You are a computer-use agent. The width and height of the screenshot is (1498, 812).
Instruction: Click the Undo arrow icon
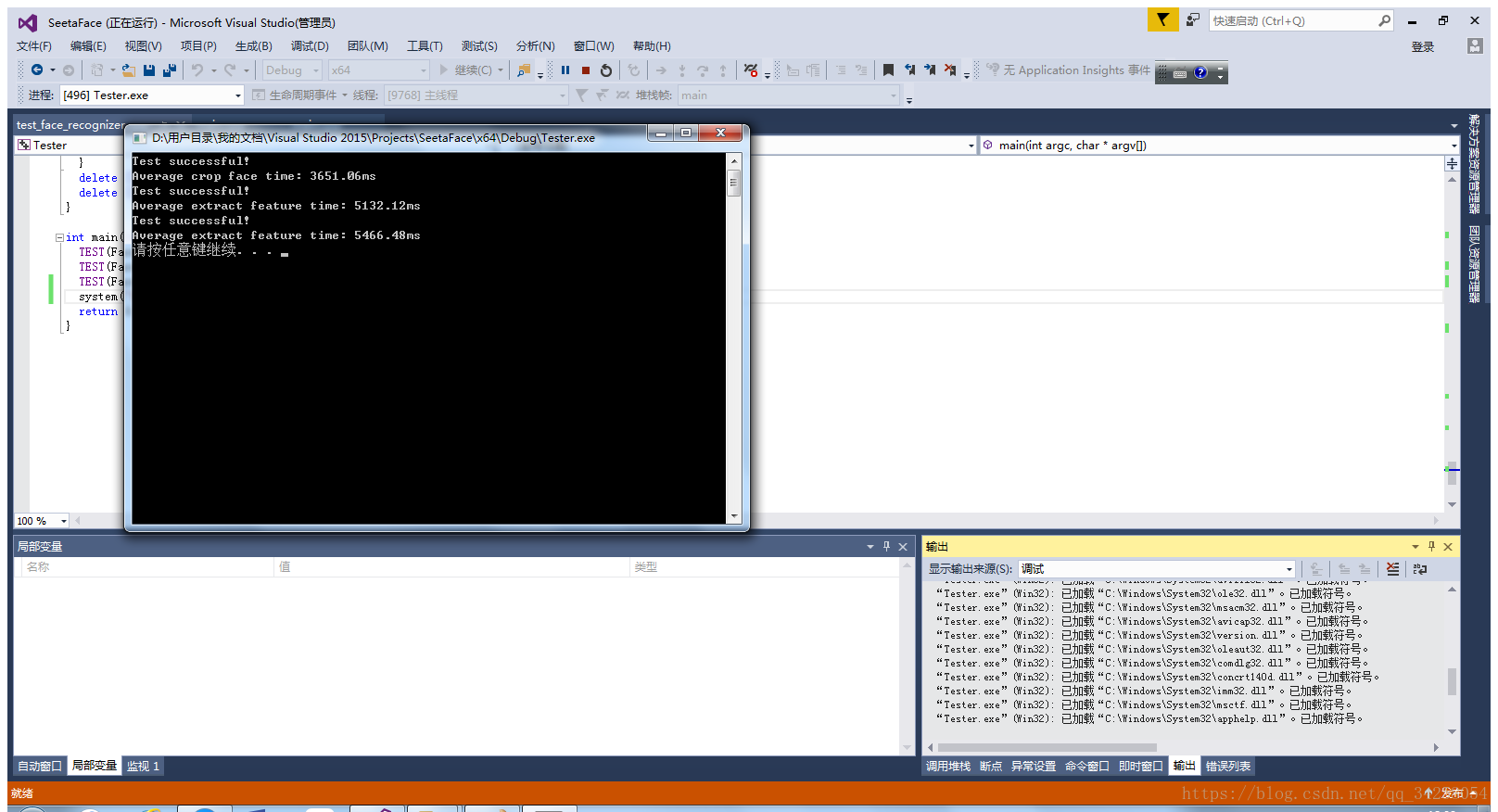click(197, 70)
